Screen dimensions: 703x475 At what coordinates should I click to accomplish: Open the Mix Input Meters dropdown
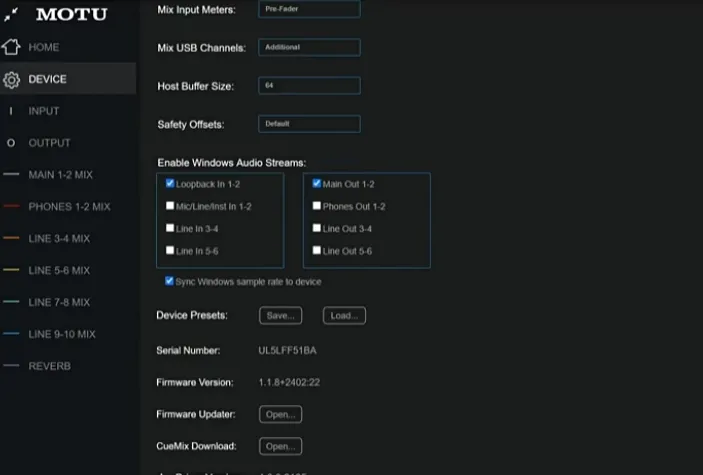(309, 9)
